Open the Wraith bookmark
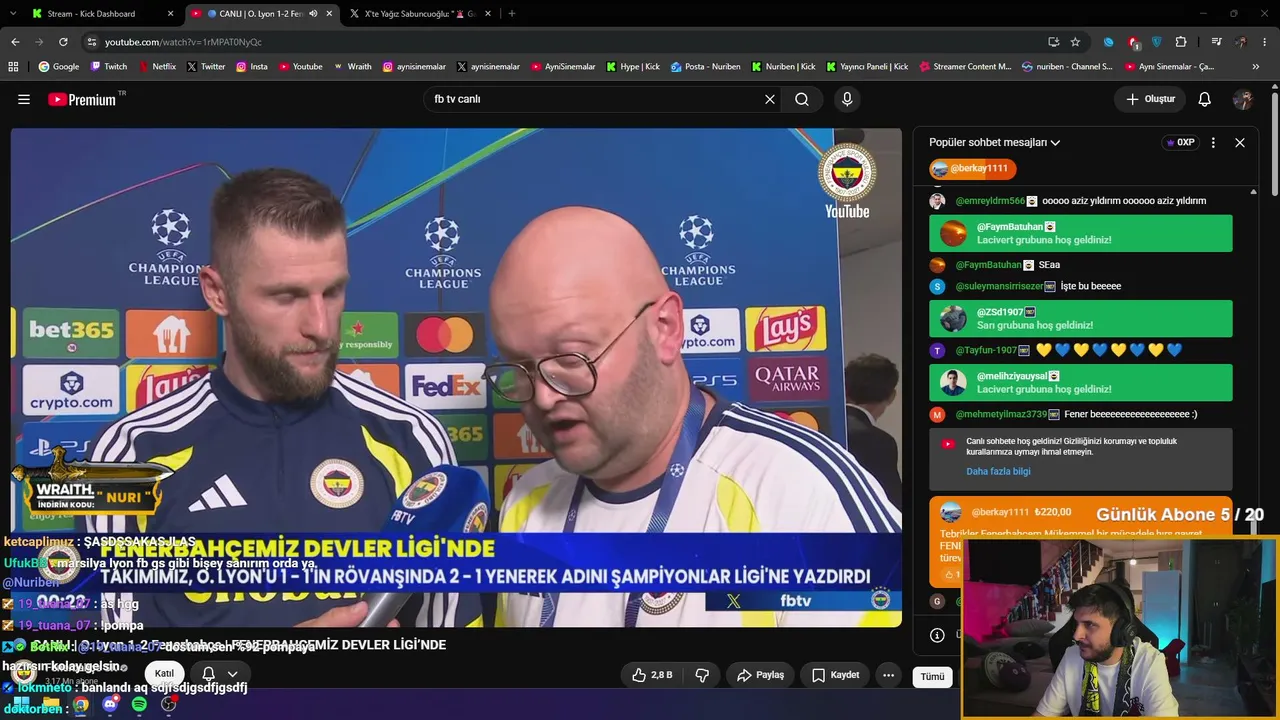 coord(352,67)
